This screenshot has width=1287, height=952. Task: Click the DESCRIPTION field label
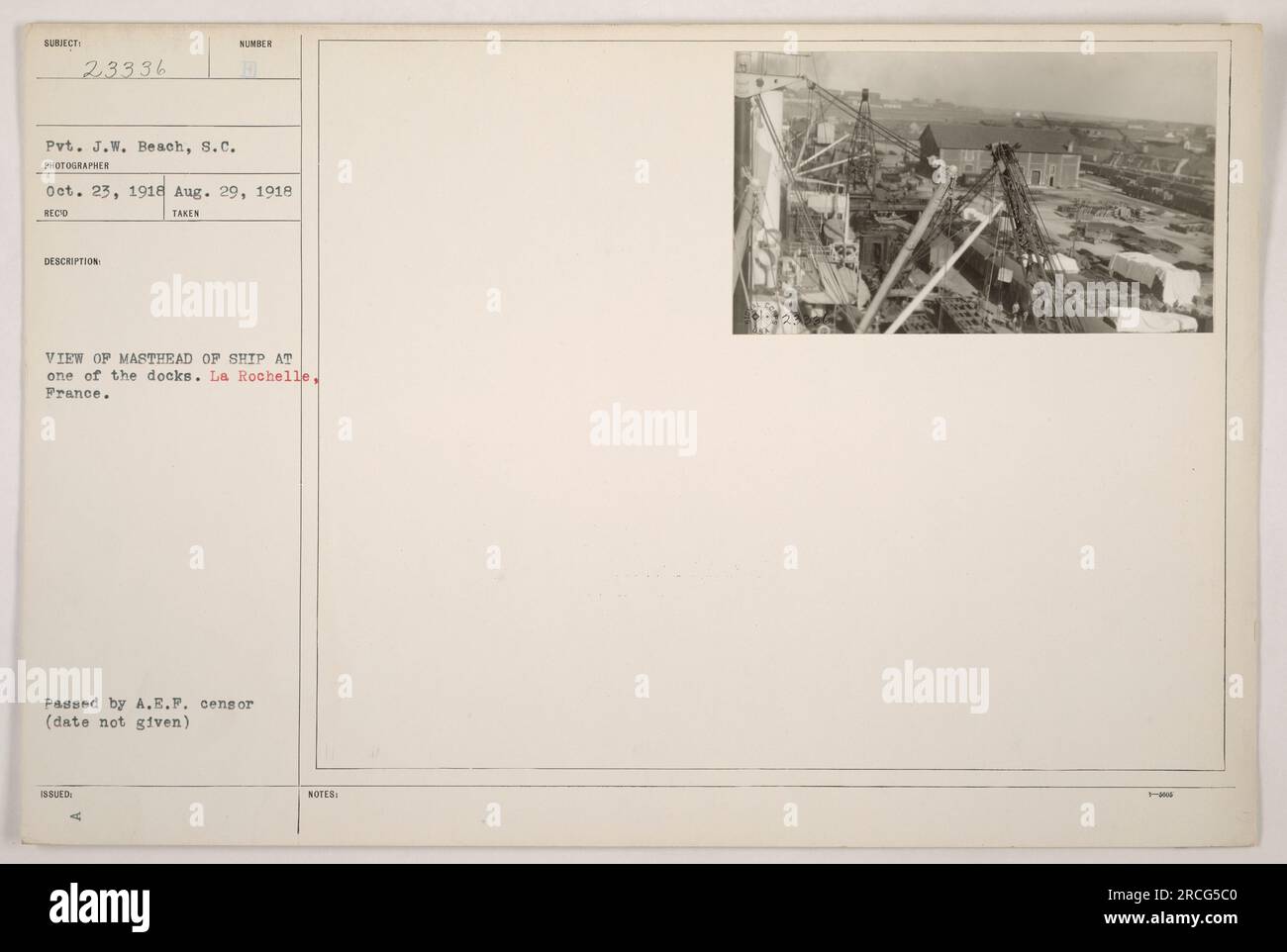pyautogui.click(x=72, y=262)
